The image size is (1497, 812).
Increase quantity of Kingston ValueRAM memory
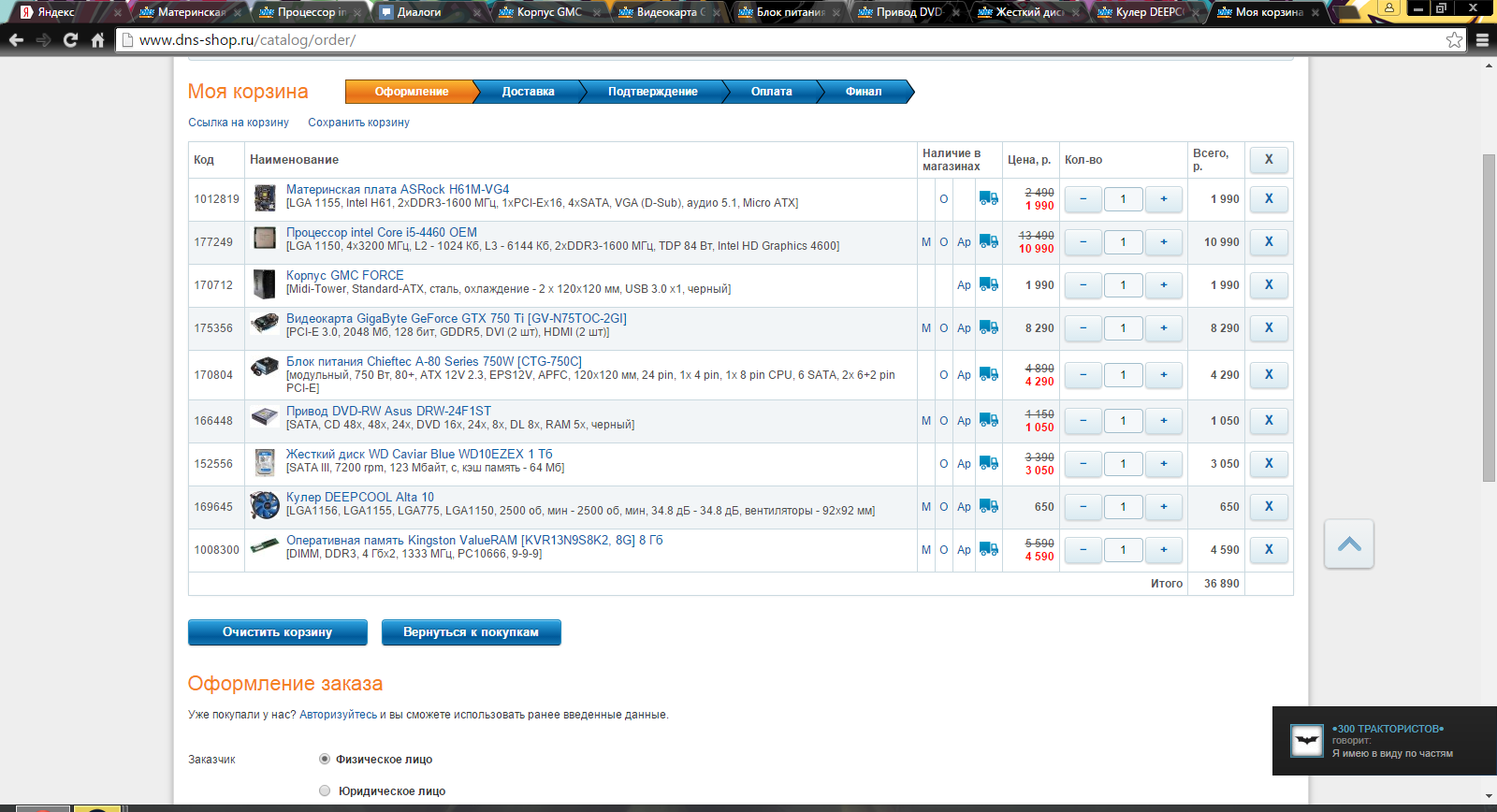(1164, 549)
